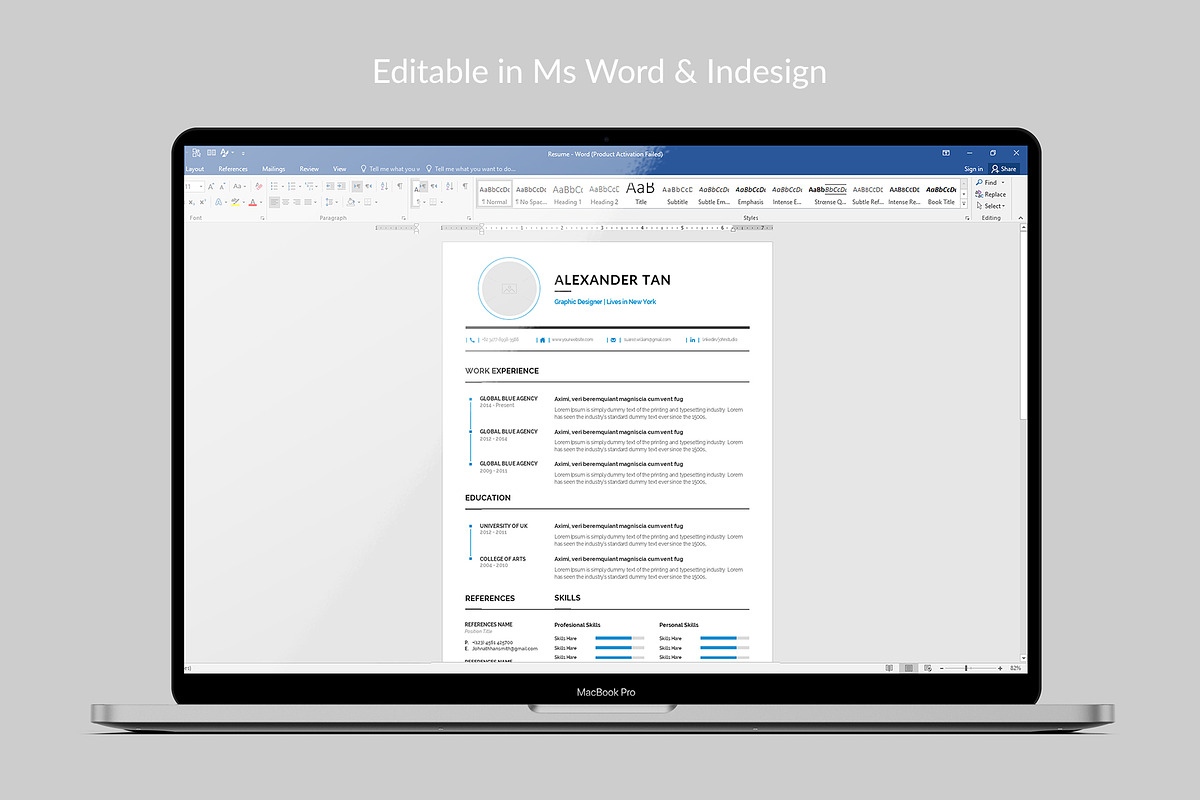Click the Sign in link
1200x800 pixels.
974,169
